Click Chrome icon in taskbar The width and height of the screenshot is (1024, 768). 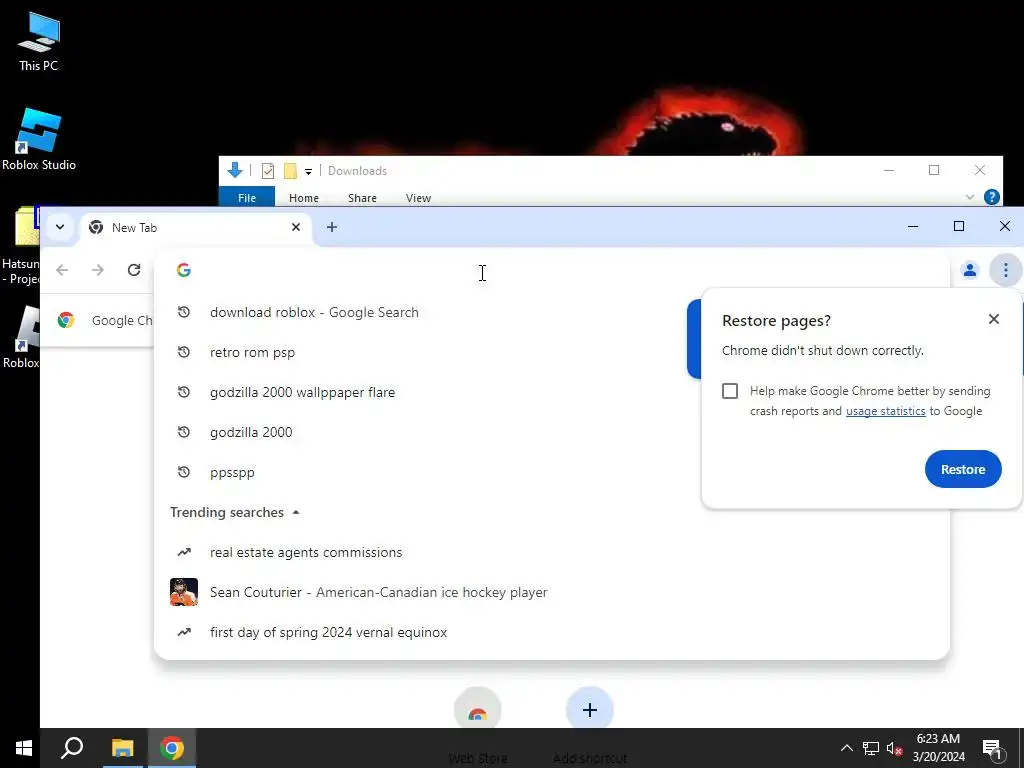point(172,748)
